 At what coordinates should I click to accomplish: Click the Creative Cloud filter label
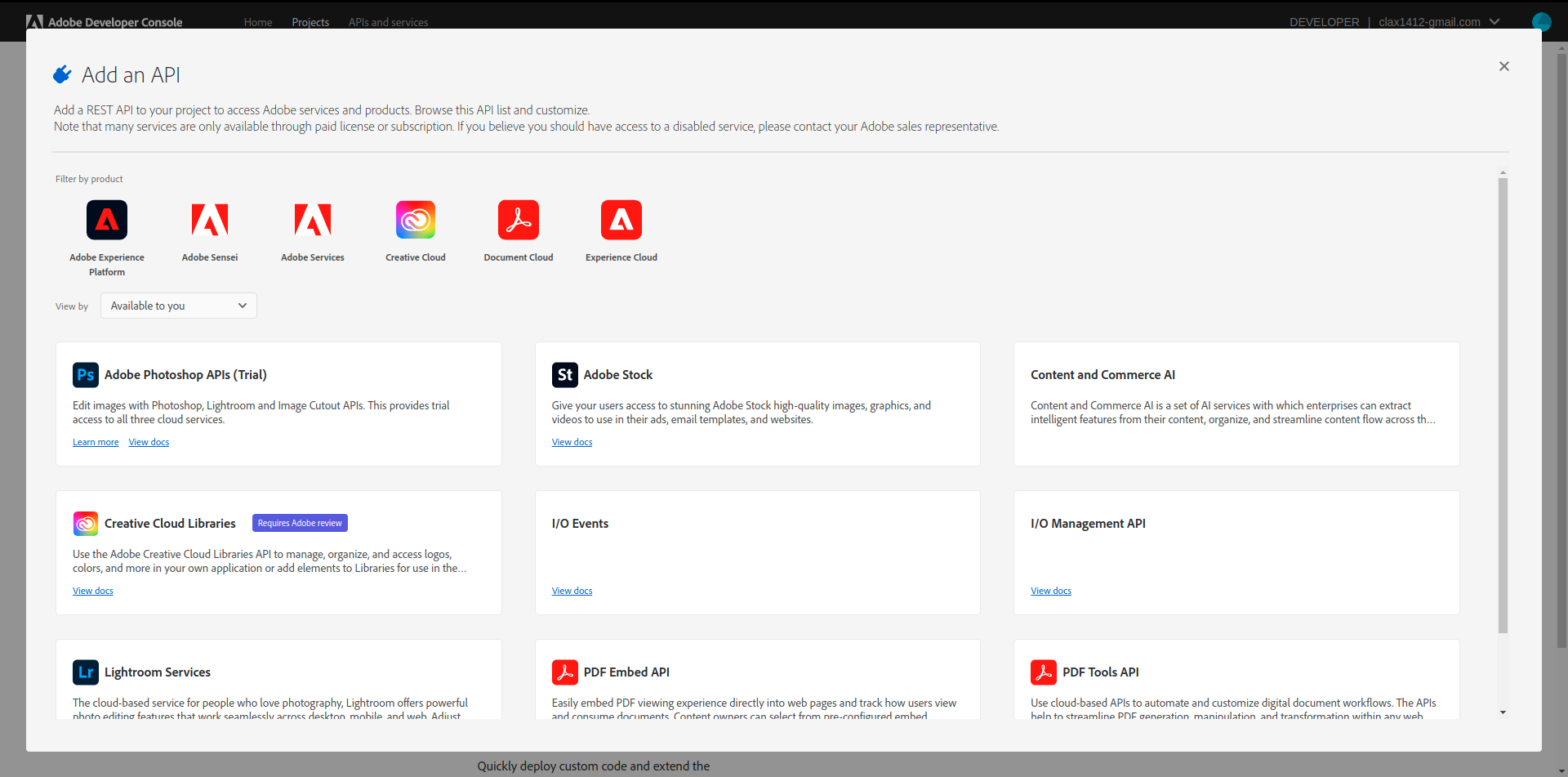[x=416, y=257]
